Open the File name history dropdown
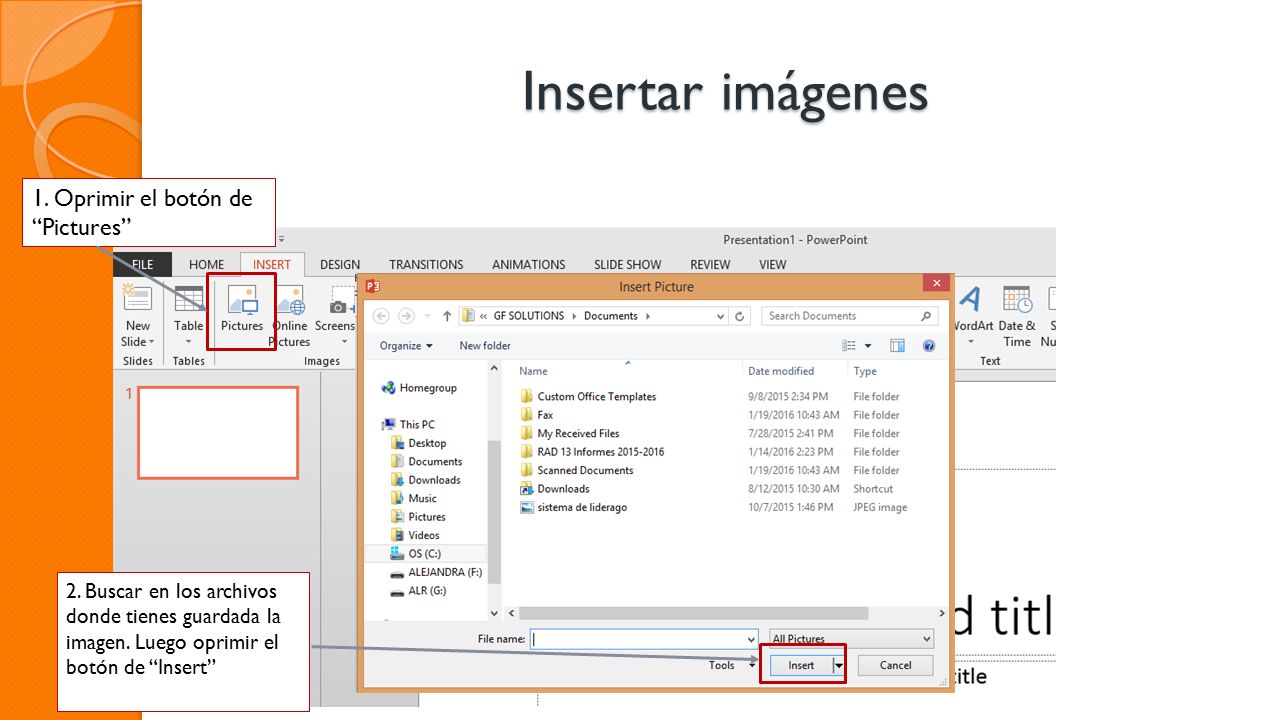Screen dimensions: 1280x720 click(751, 639)
